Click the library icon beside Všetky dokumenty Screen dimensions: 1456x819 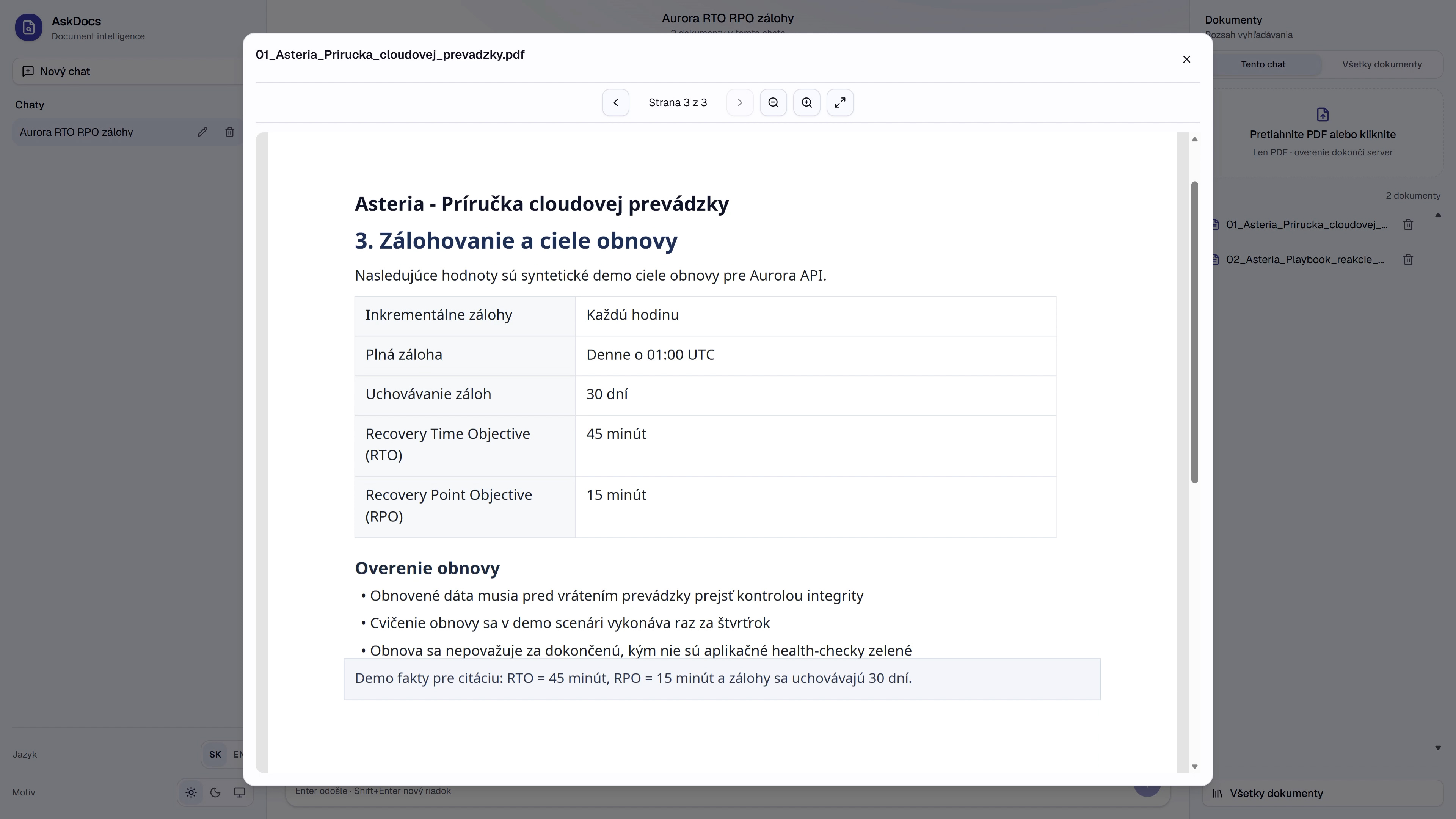coord(1218,794)
